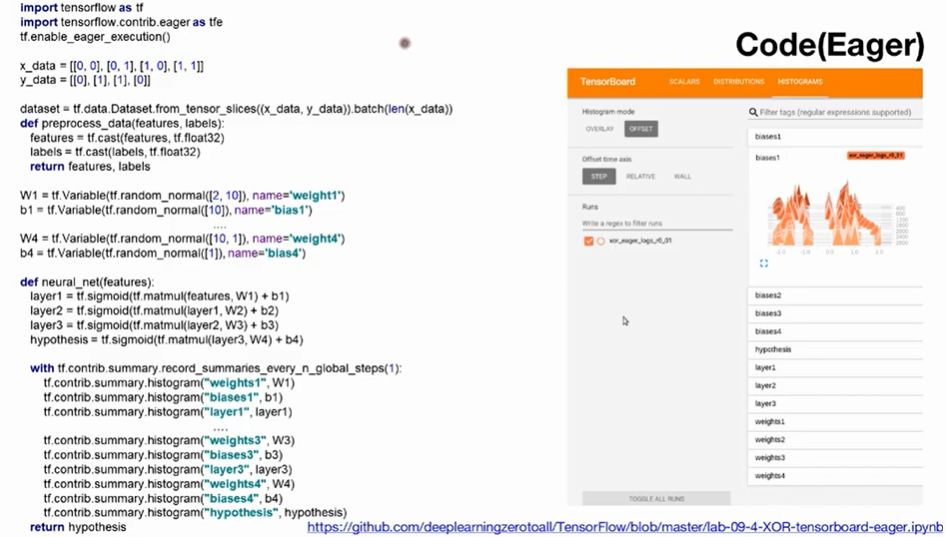Image resolution: width=946 pixels, height=537 pixels.
Task: Click the TOGGLE ALL RUNS button
Action: (x=656, y=498)
